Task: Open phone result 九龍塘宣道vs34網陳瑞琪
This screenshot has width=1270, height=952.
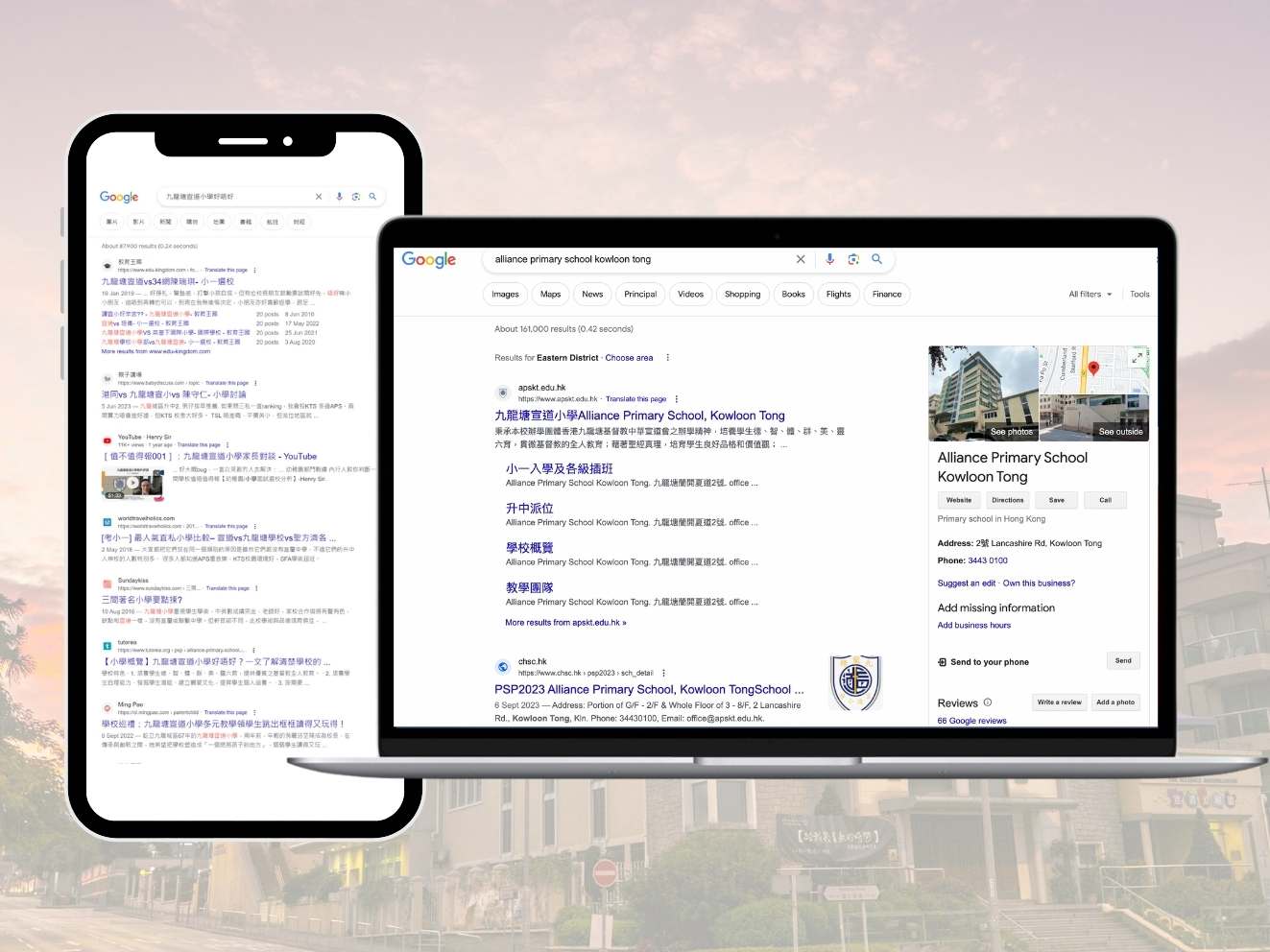Action: tap(168, 282)
